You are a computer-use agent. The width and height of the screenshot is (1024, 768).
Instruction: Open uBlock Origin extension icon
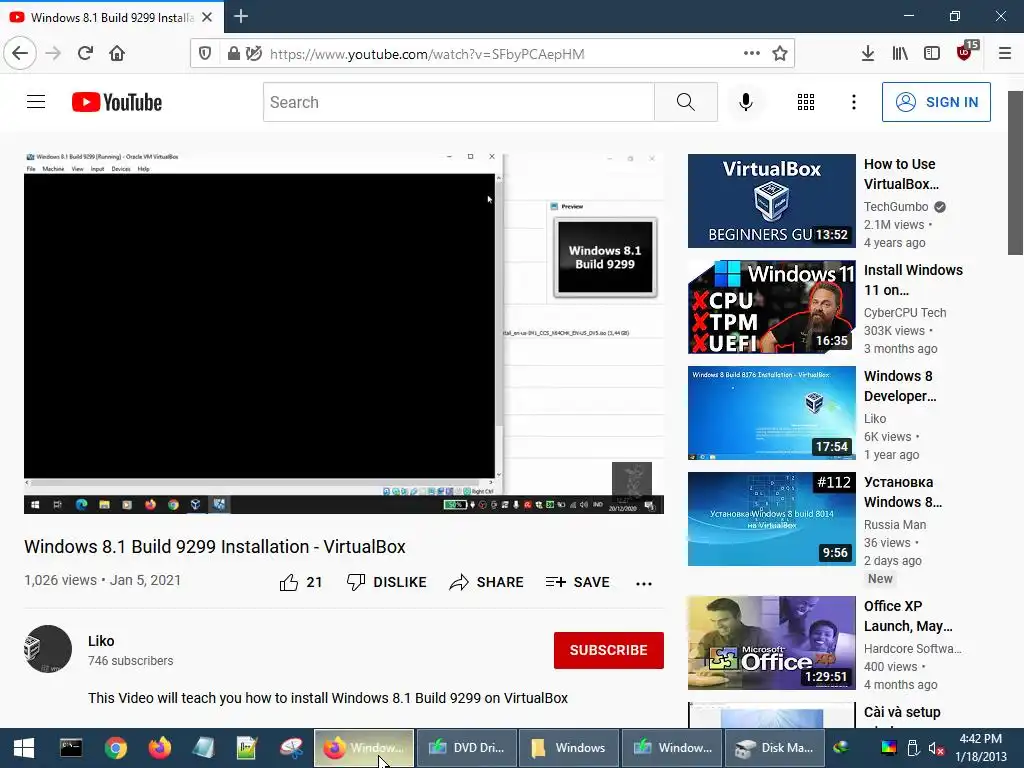[967, 52]
